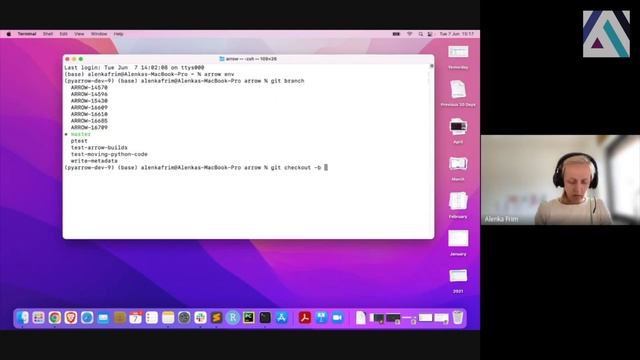
Task: Open Mail from the Dock
Action: [x=103, y=318]
